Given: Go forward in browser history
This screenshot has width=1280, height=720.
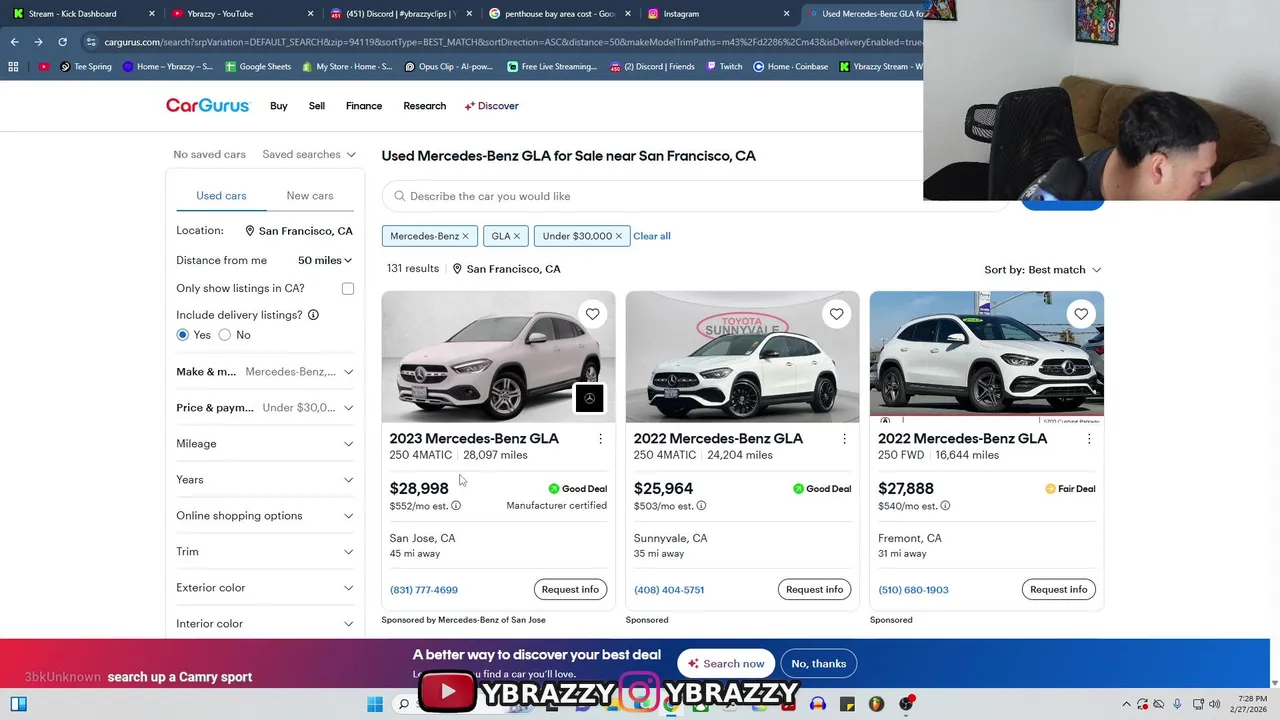Looking at the screenshot, I should click(x=38, y=42).
